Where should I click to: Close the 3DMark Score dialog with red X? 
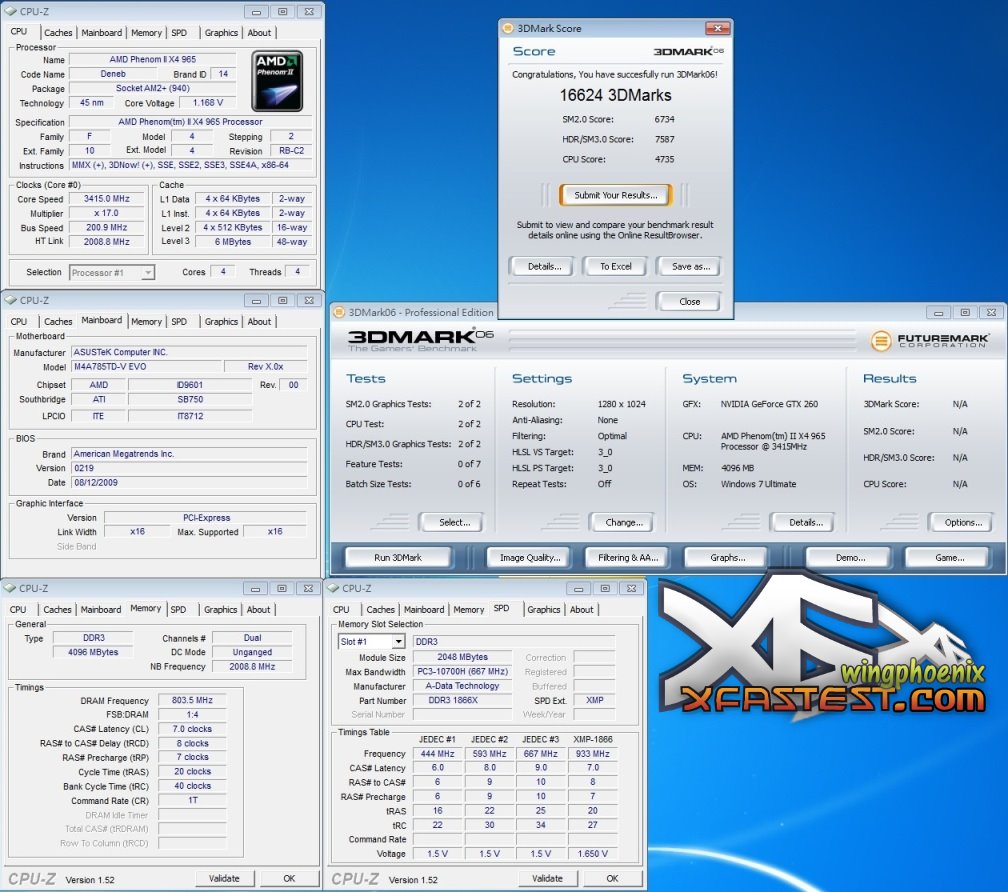pos(716,28)
